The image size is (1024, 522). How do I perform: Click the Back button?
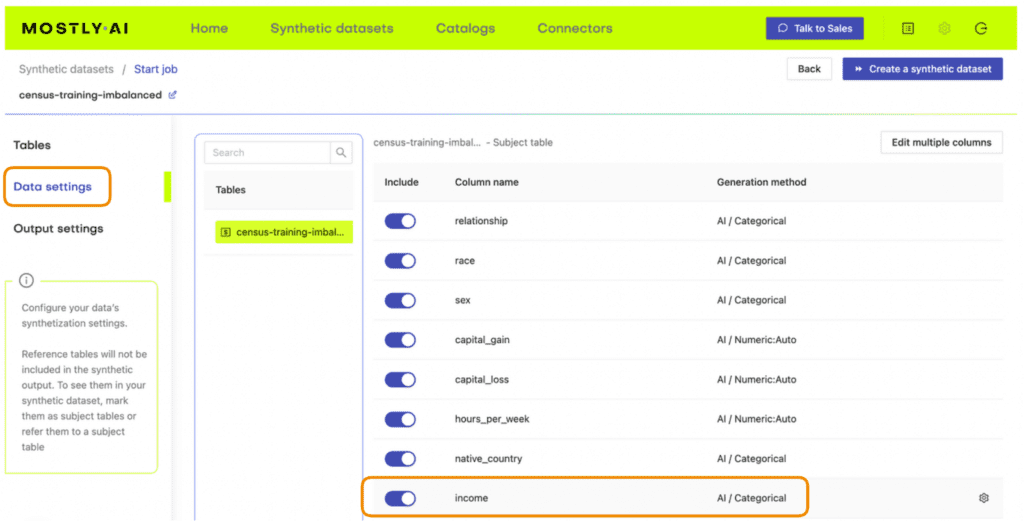click(809, 69)
